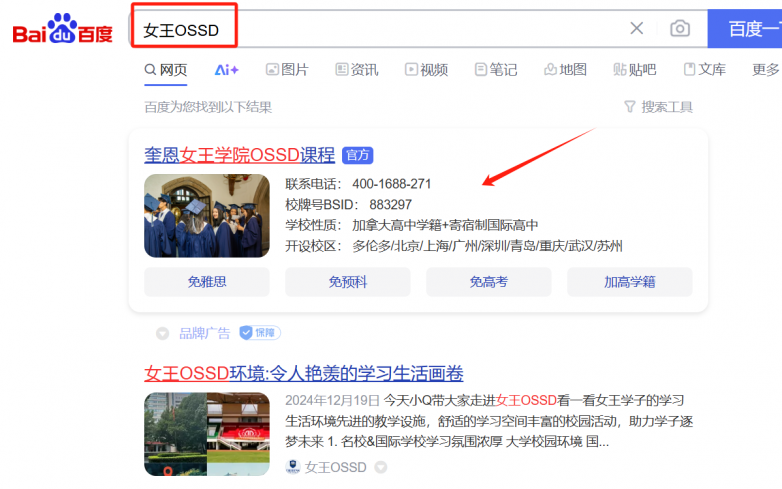Image resolution: width=782 pixels, height=489 pixels.
Task: Switch to the AI+ tab
Action: [226, 70]
